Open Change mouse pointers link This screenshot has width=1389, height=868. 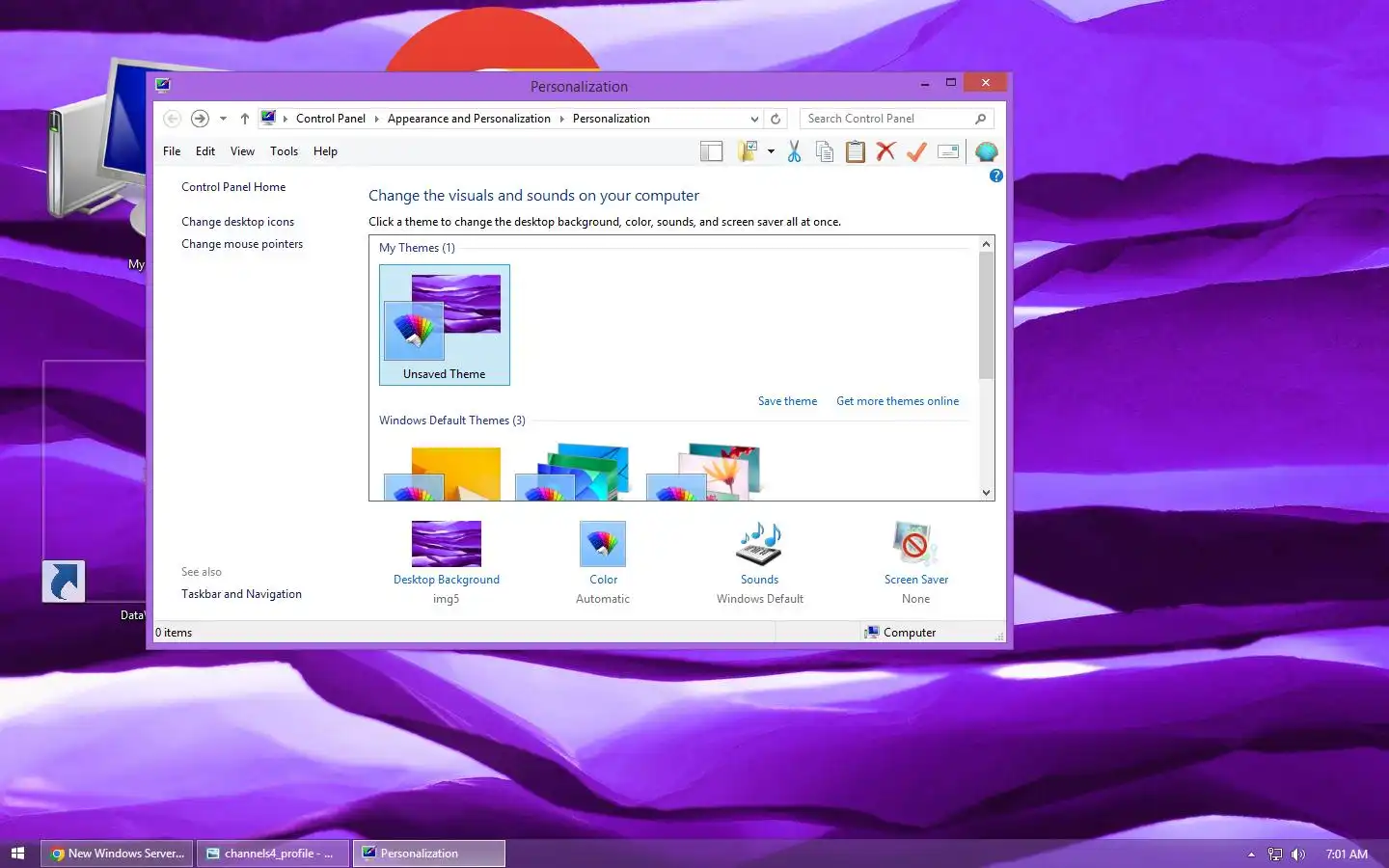pyautogui.click(x=242, y=244)
